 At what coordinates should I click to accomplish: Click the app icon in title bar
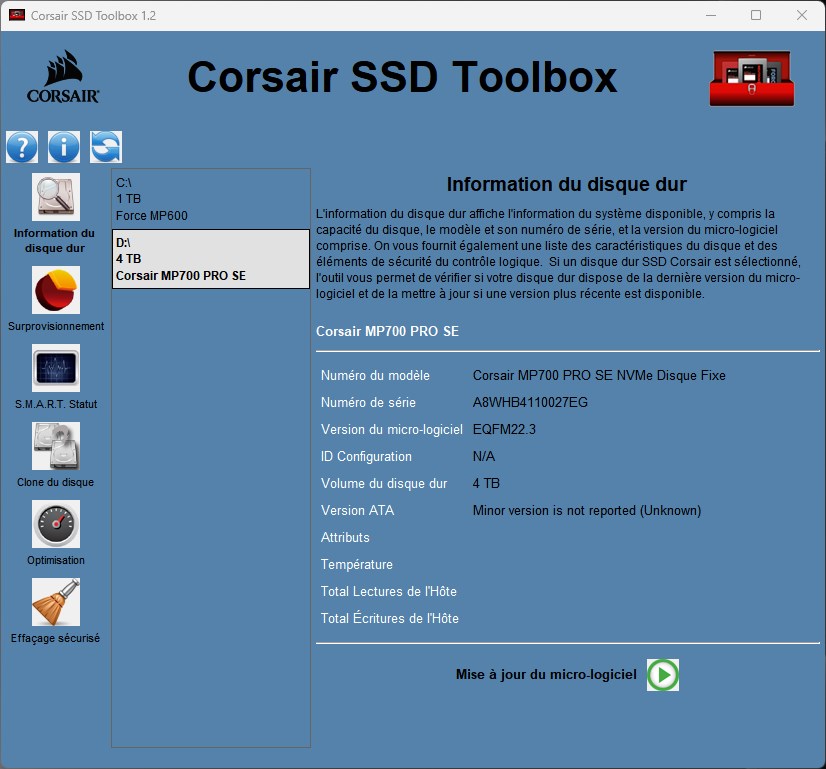[x=17, y=15]
